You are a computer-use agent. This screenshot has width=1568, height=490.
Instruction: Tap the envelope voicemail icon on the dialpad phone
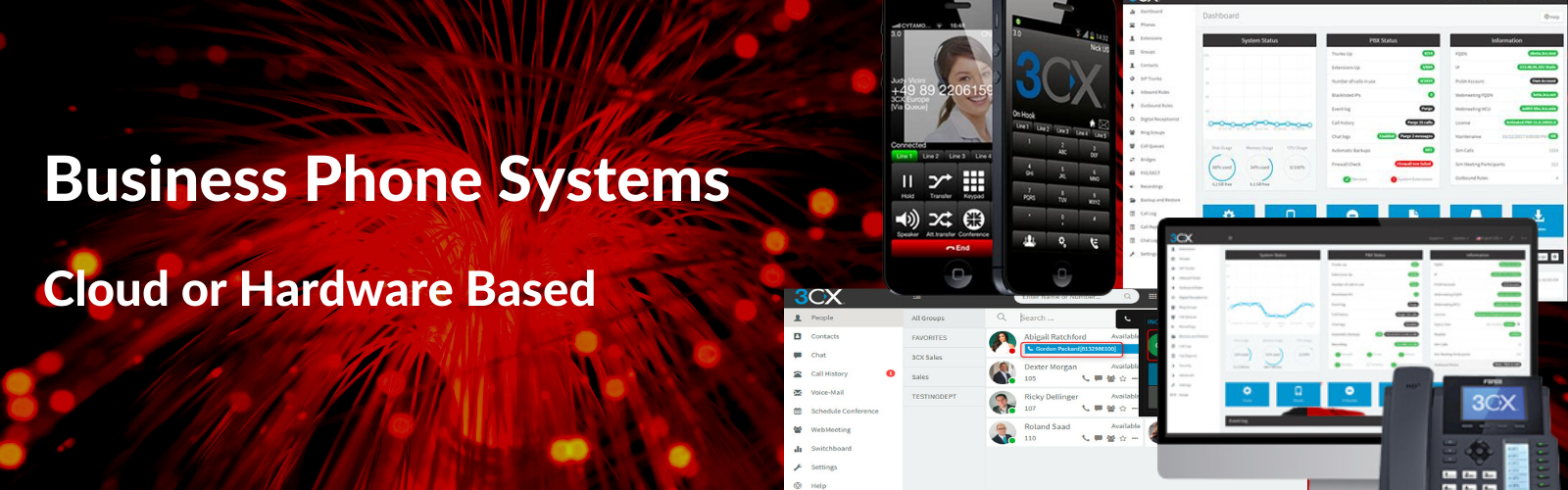[x=1102, y=123]
